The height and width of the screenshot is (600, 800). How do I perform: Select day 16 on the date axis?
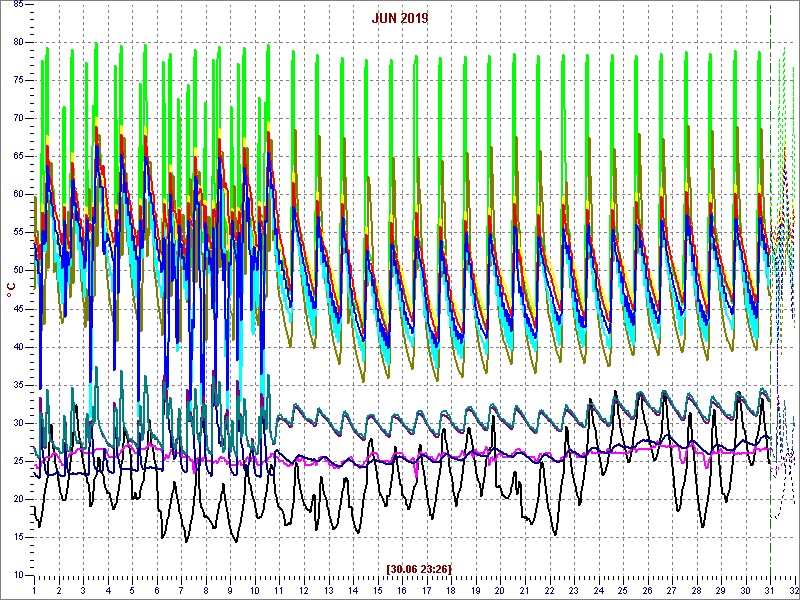point(402,591)
